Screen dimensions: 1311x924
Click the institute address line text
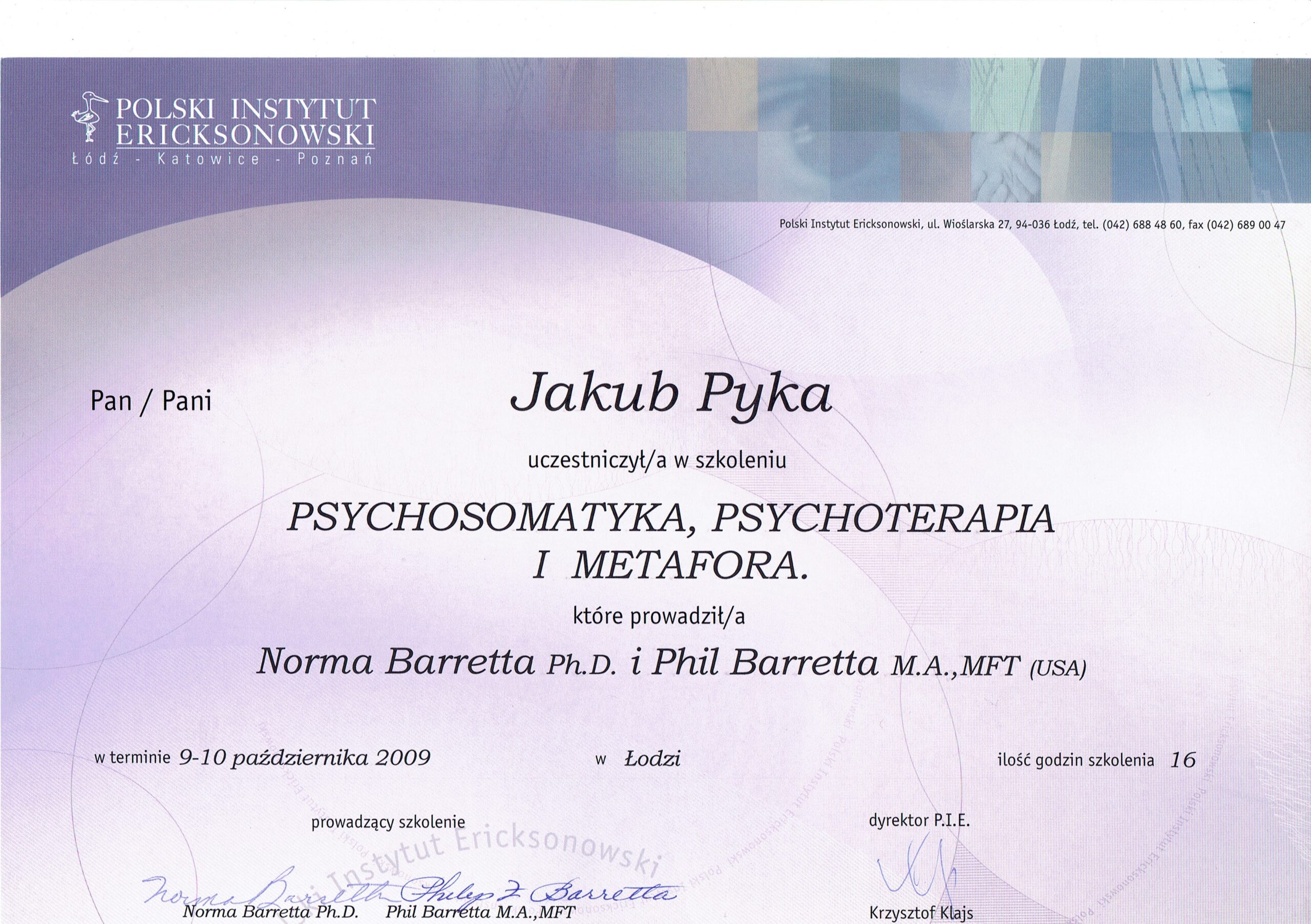pyautogui.click(x=1032, y=225)
